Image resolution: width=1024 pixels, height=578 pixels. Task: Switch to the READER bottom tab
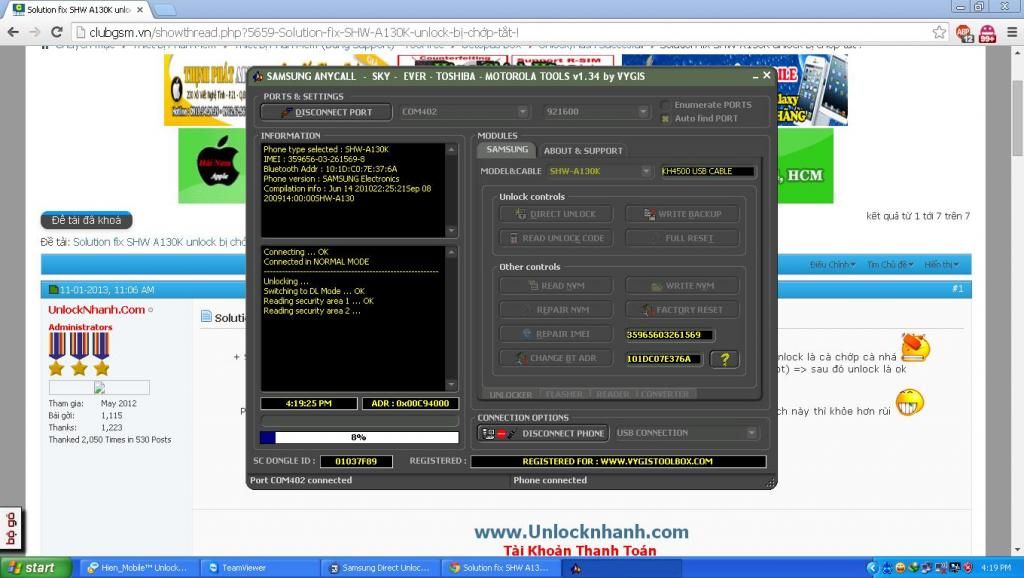613,394
